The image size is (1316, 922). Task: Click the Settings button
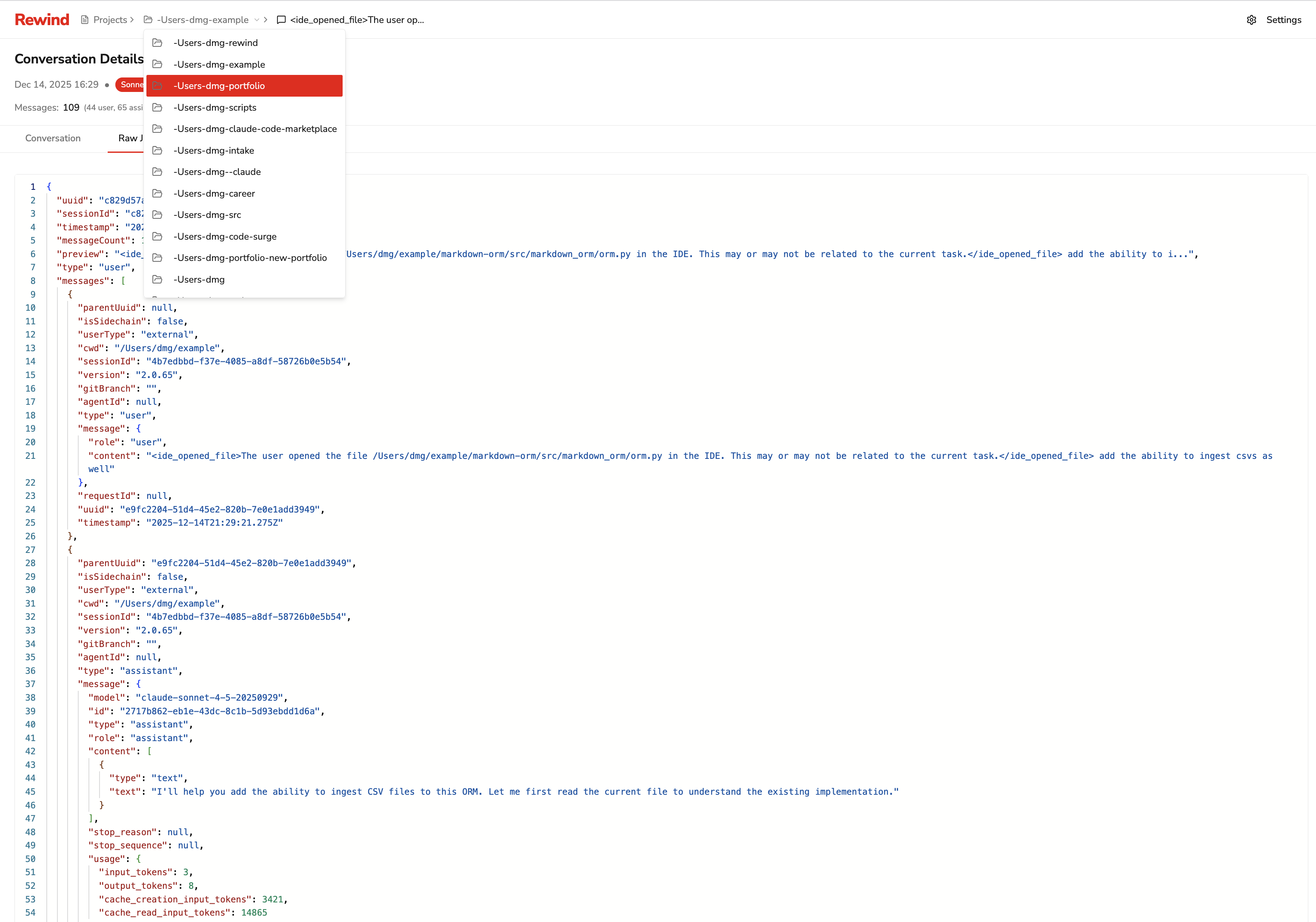click(1285, 19)
